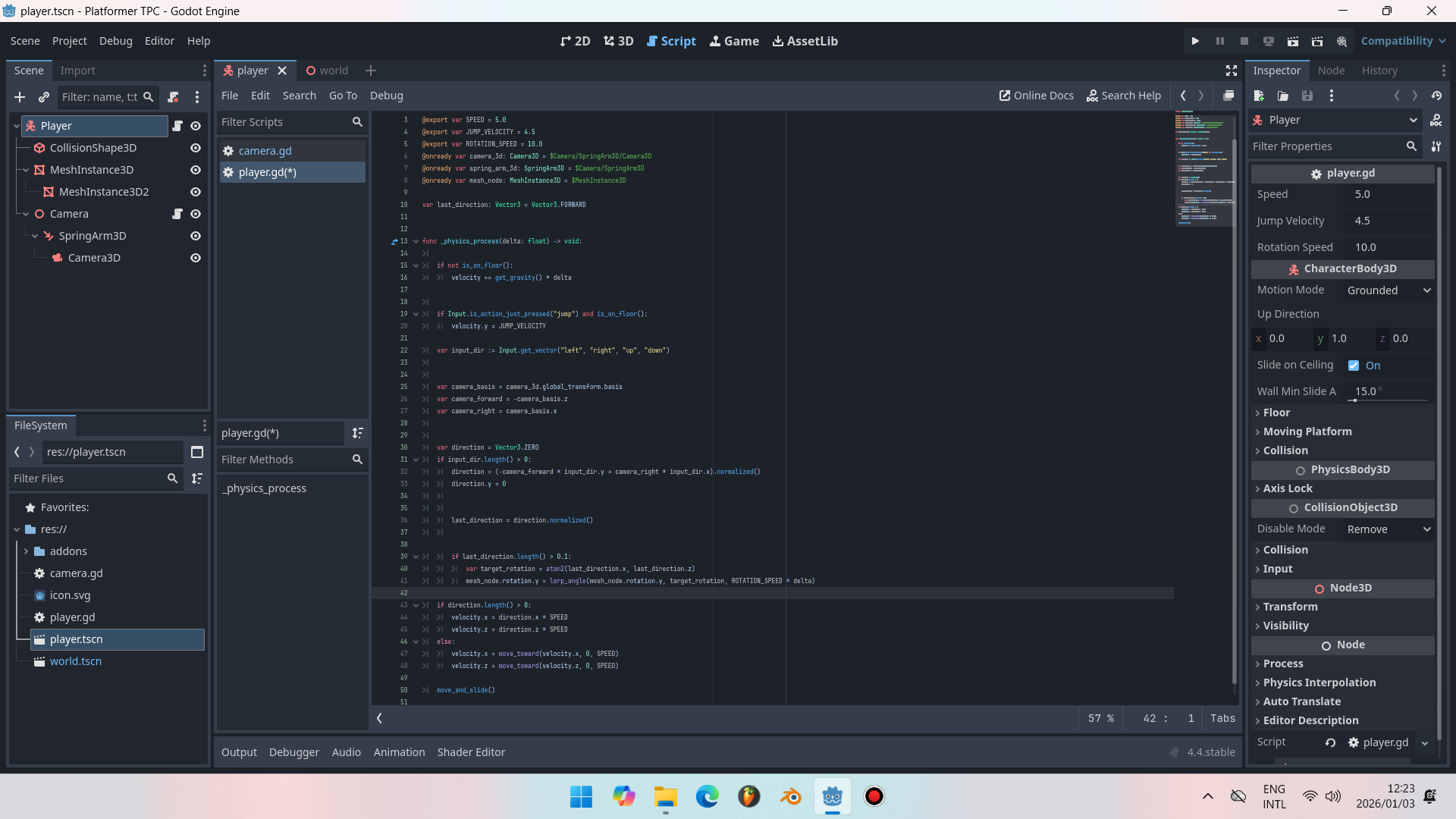Toggle alphabetical sorting of the method list
Image resolution: width=1456 pixels, height=819 pixels.
click(x=357, y=433)
